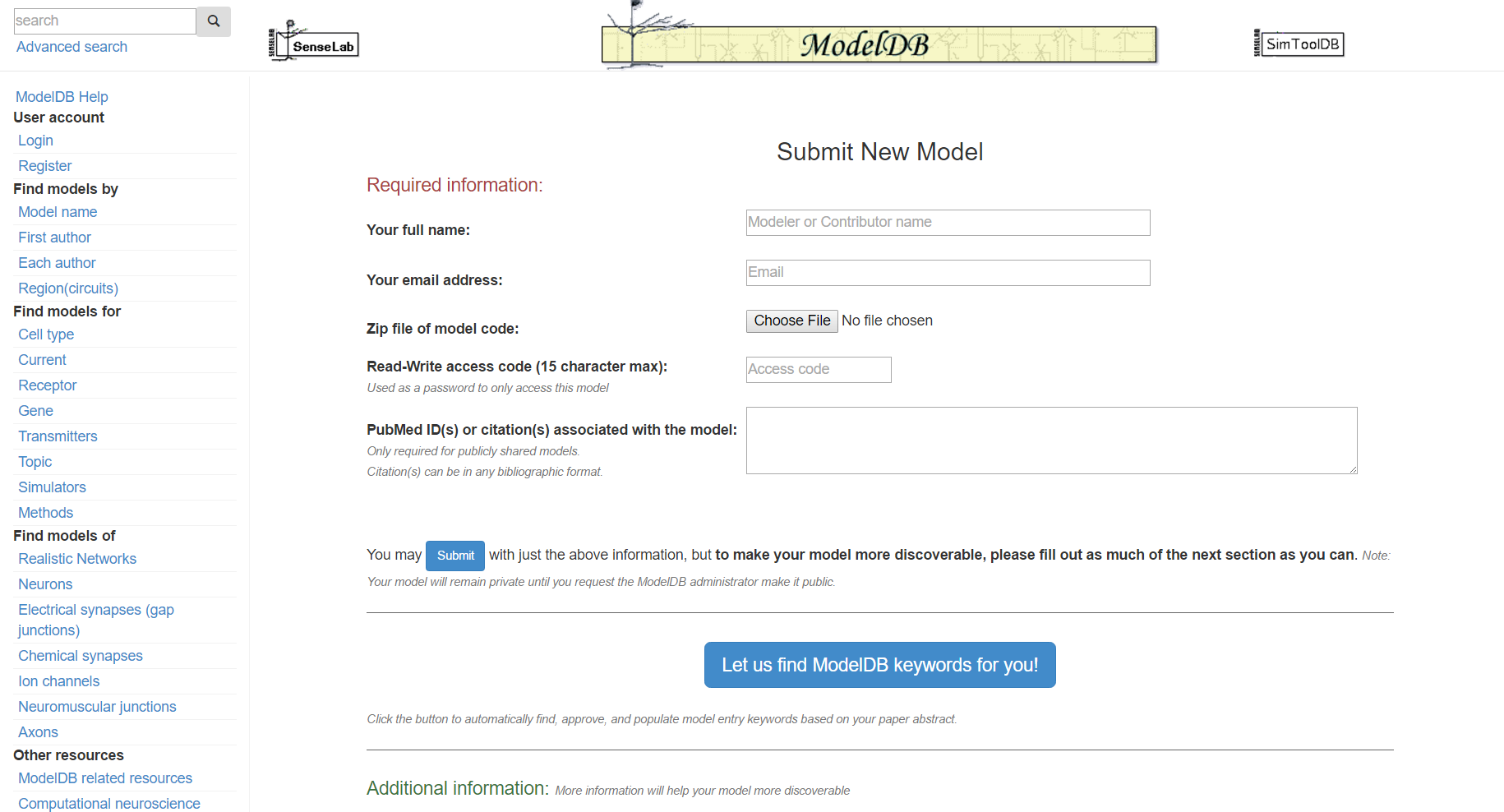Select the Access code field
Screen dimensions: 1504x812
pyautogui.click(x=818, y=370)
